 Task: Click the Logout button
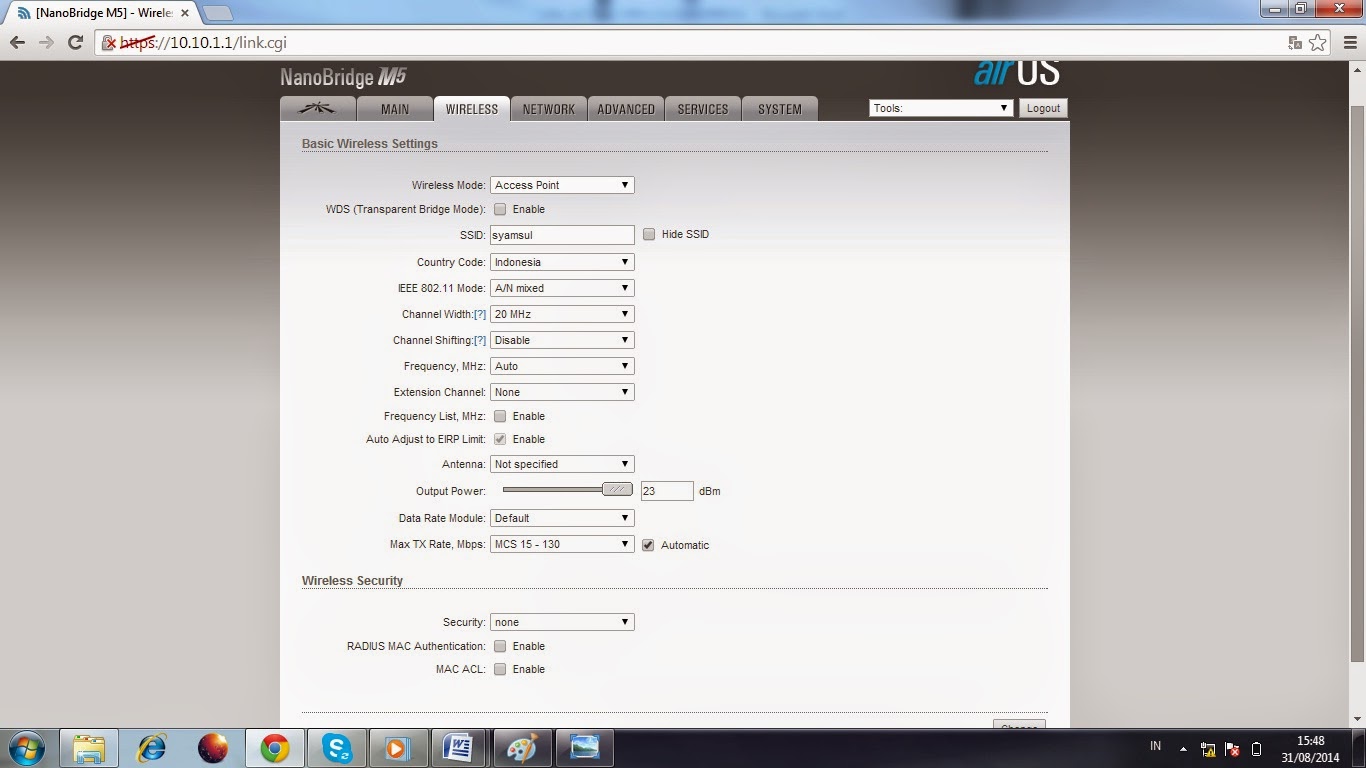point(1043,107)
